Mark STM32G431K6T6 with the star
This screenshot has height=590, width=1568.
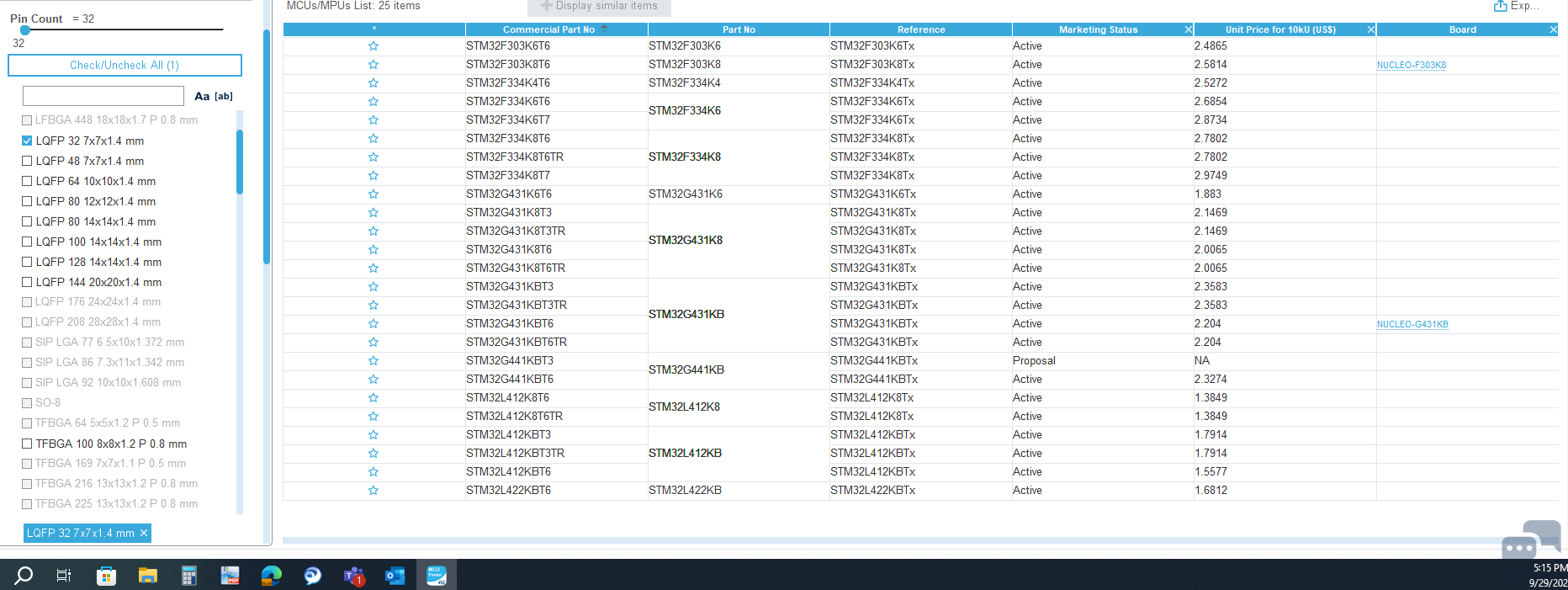pos(373,194)
